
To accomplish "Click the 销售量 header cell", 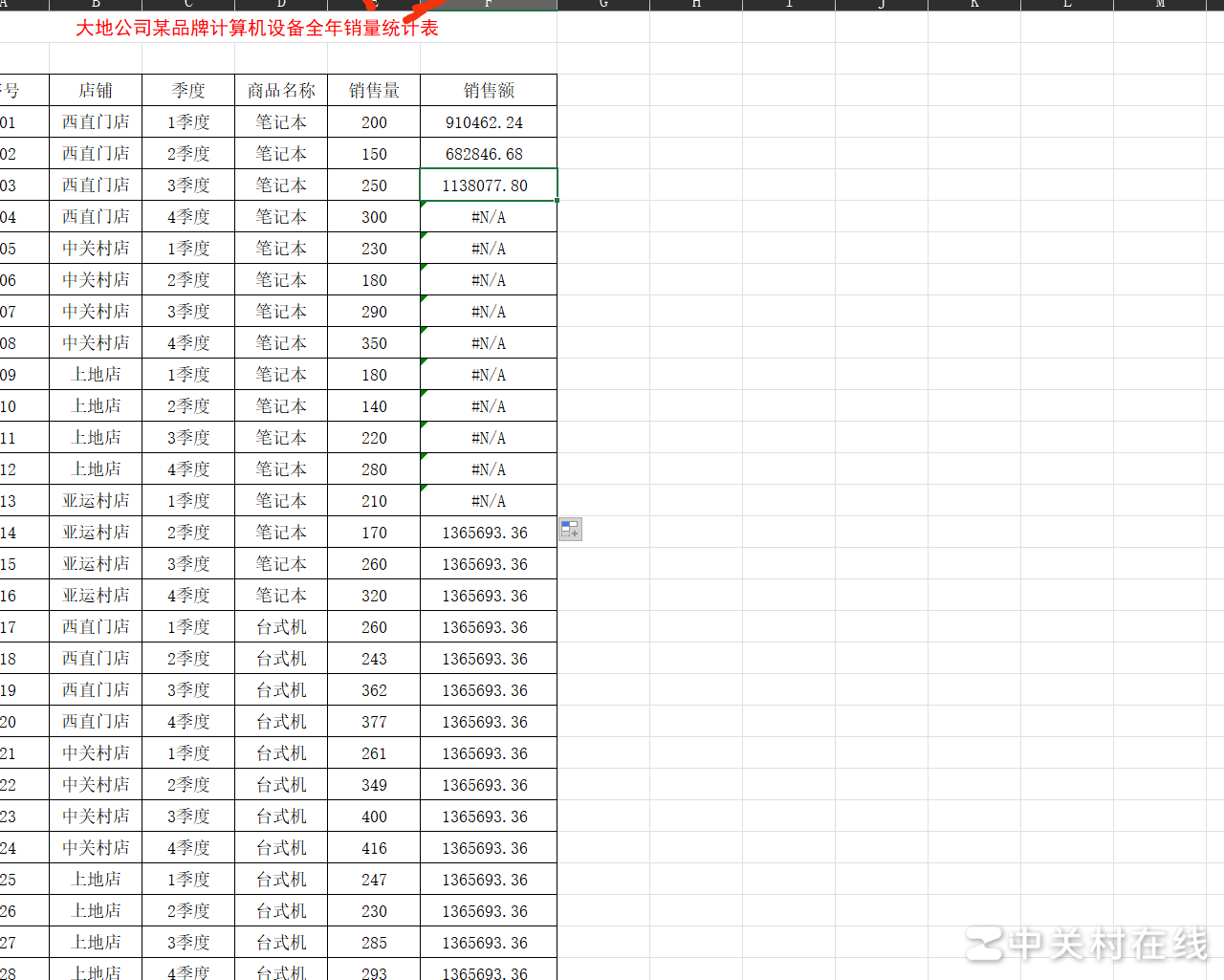I will tap(374, 91).
